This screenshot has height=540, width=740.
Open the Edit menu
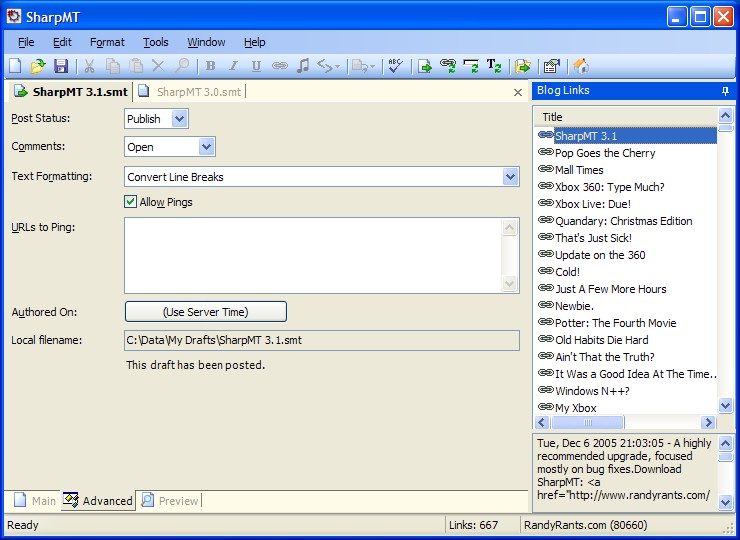(x=62, y=42)
